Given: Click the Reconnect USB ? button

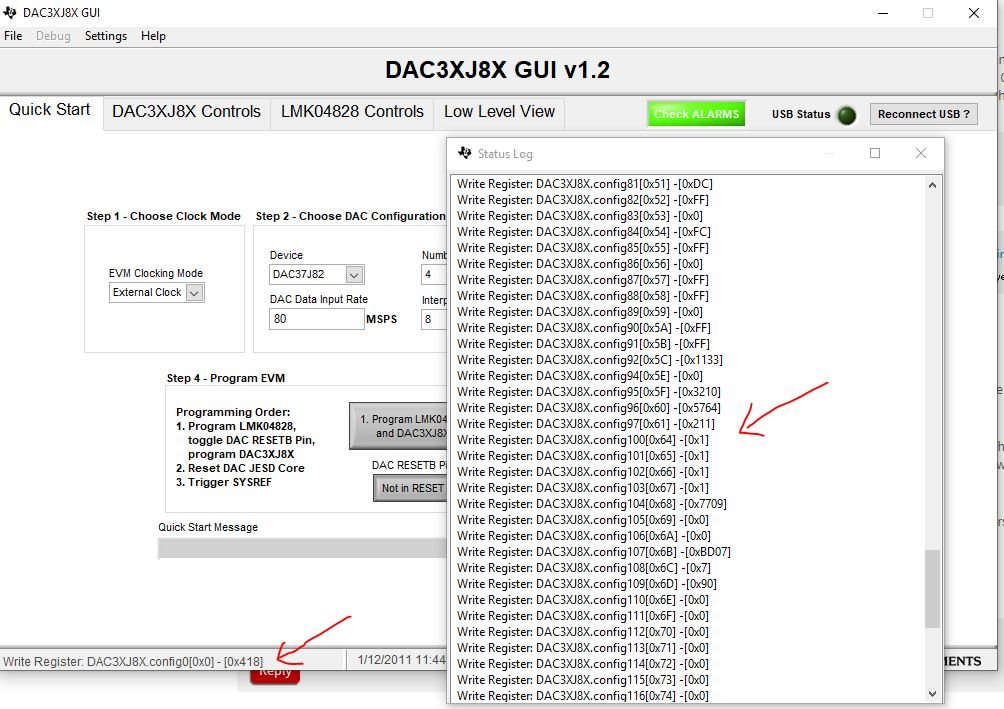Looking at the screenshot, I should coord(923,114).
